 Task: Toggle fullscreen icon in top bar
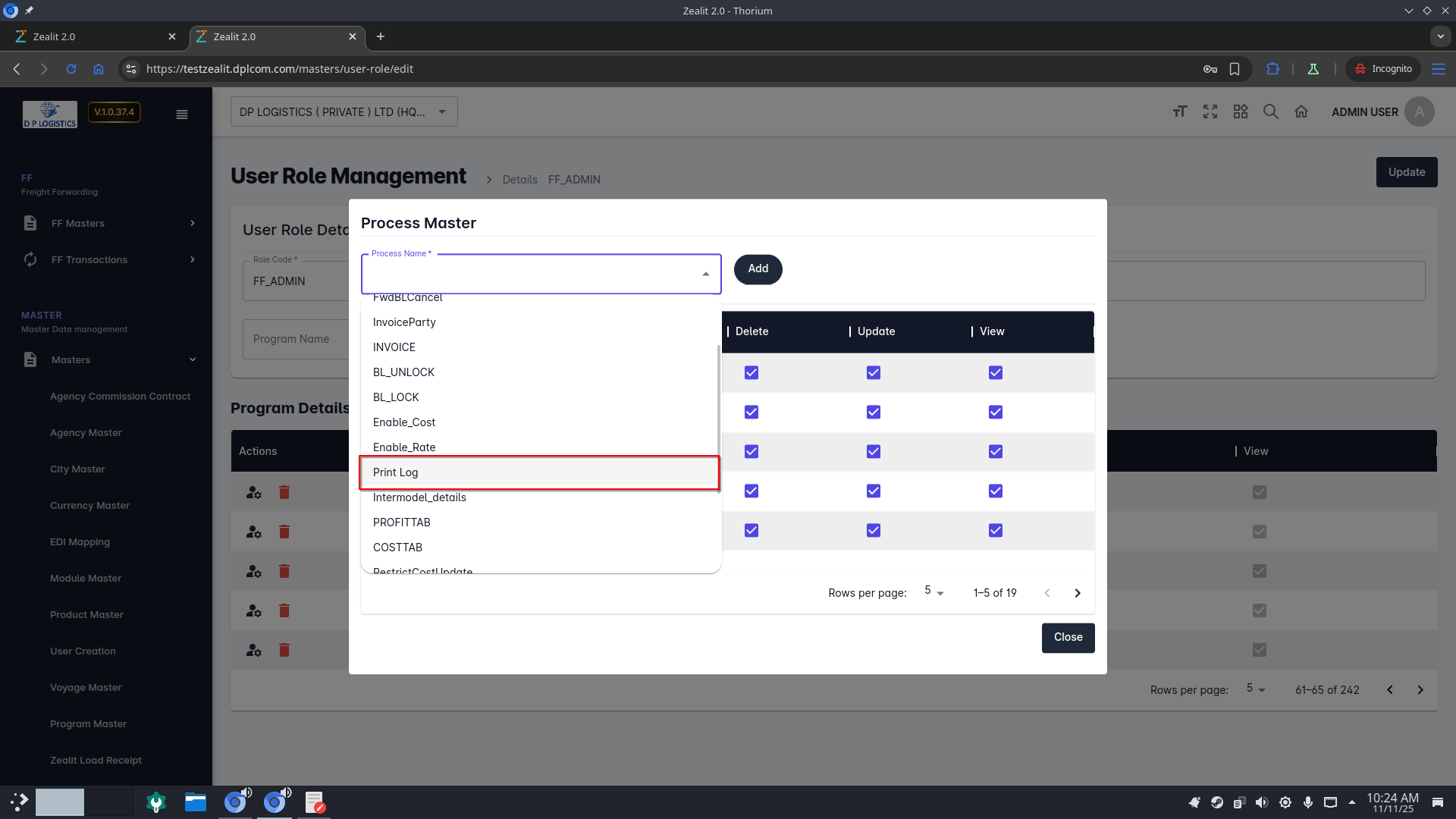(x=1210, y=112)
